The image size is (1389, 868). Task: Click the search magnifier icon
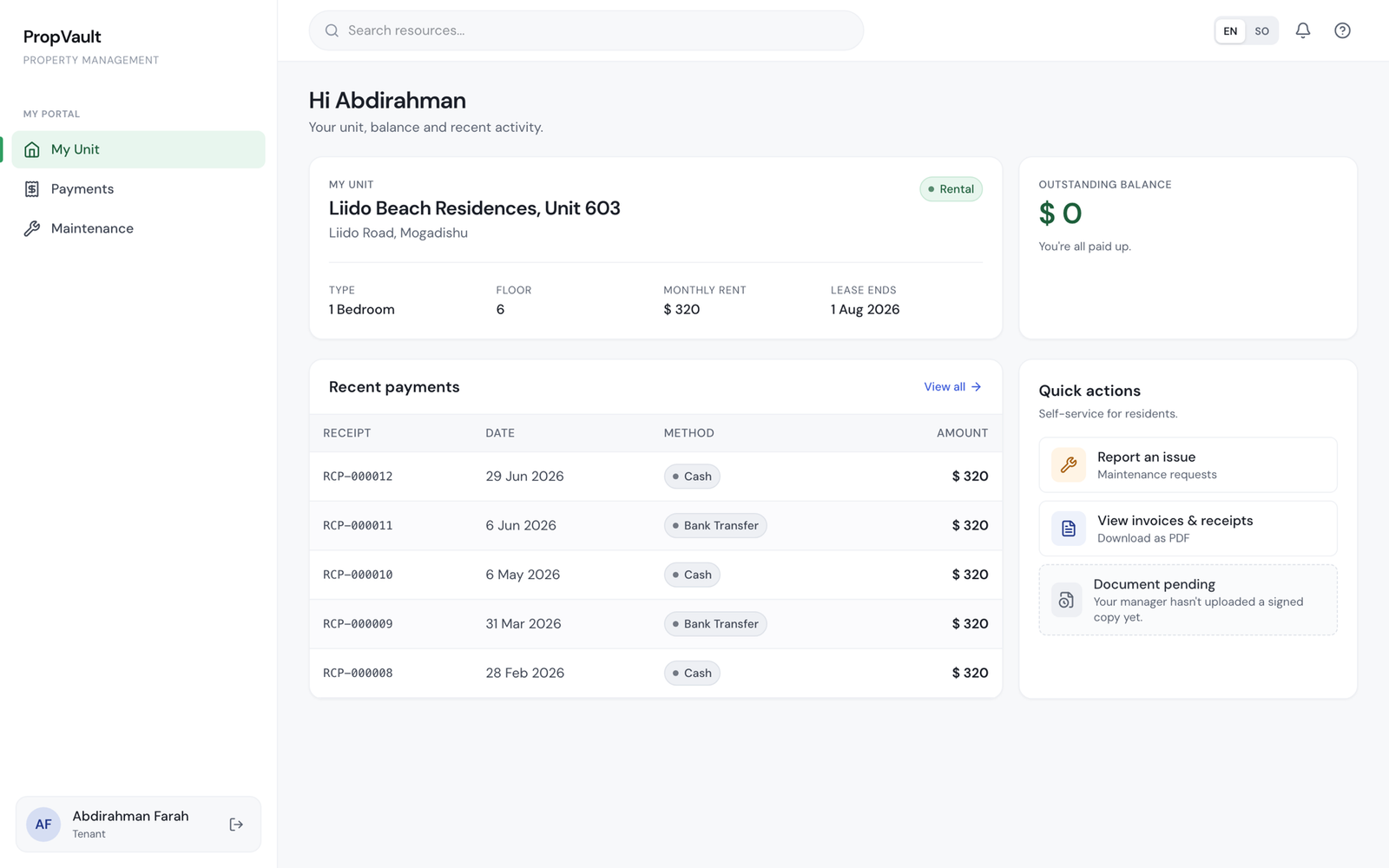[x=332, y=30]
